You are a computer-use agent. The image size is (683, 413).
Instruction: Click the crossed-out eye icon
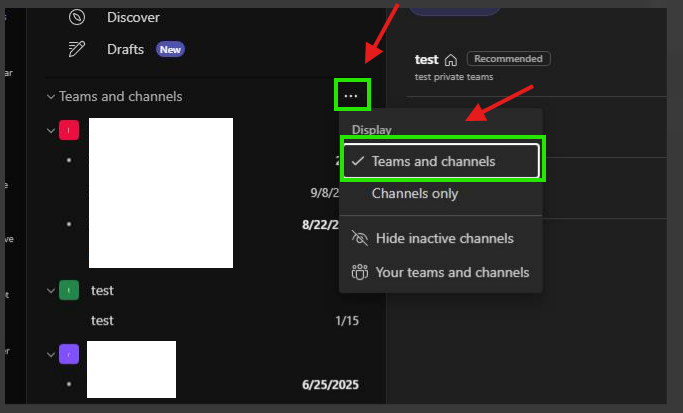[x=360, y=238]
